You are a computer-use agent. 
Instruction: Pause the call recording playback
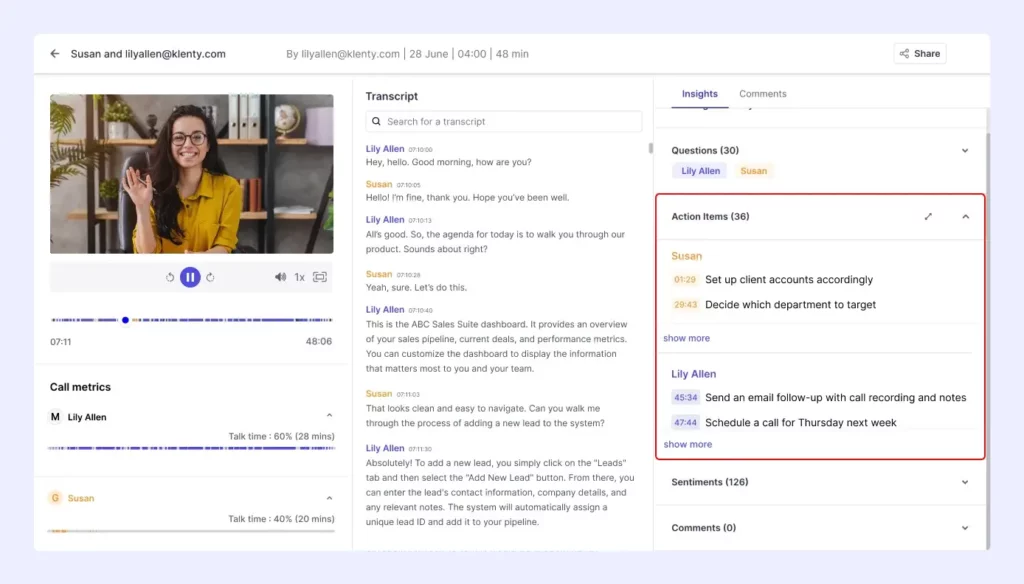[x=190, y=277]
